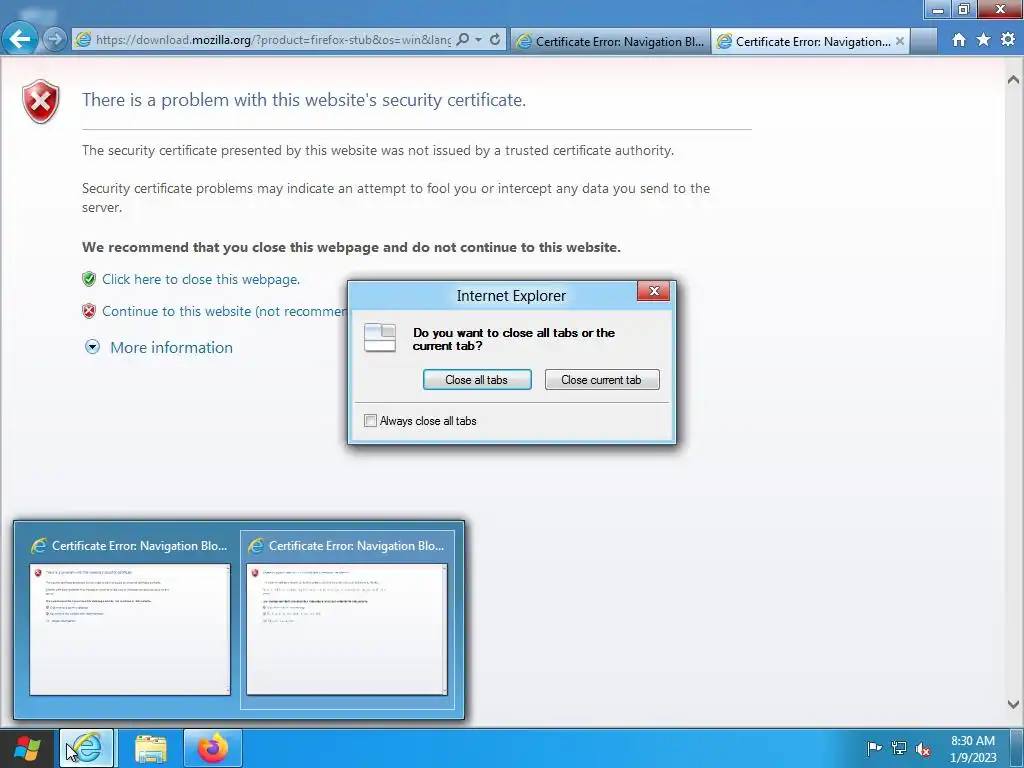1024x768 pixels.
Task: Select the second taskbar preview thumbnail
Action: point(347,618)
